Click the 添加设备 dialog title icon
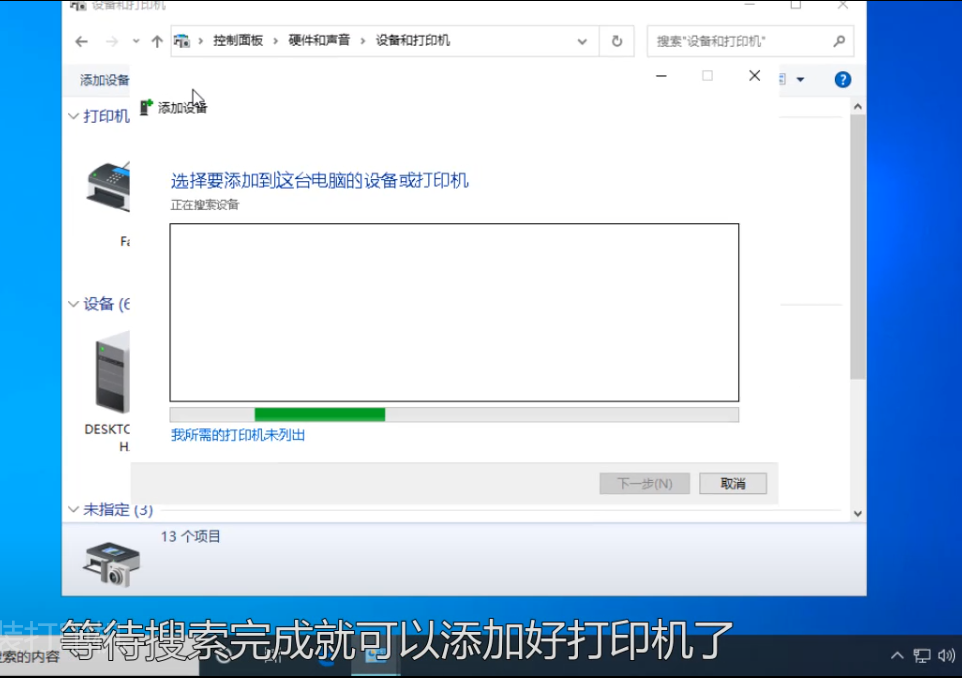Viewport: 962px width, 678px height. click(146, 107)
